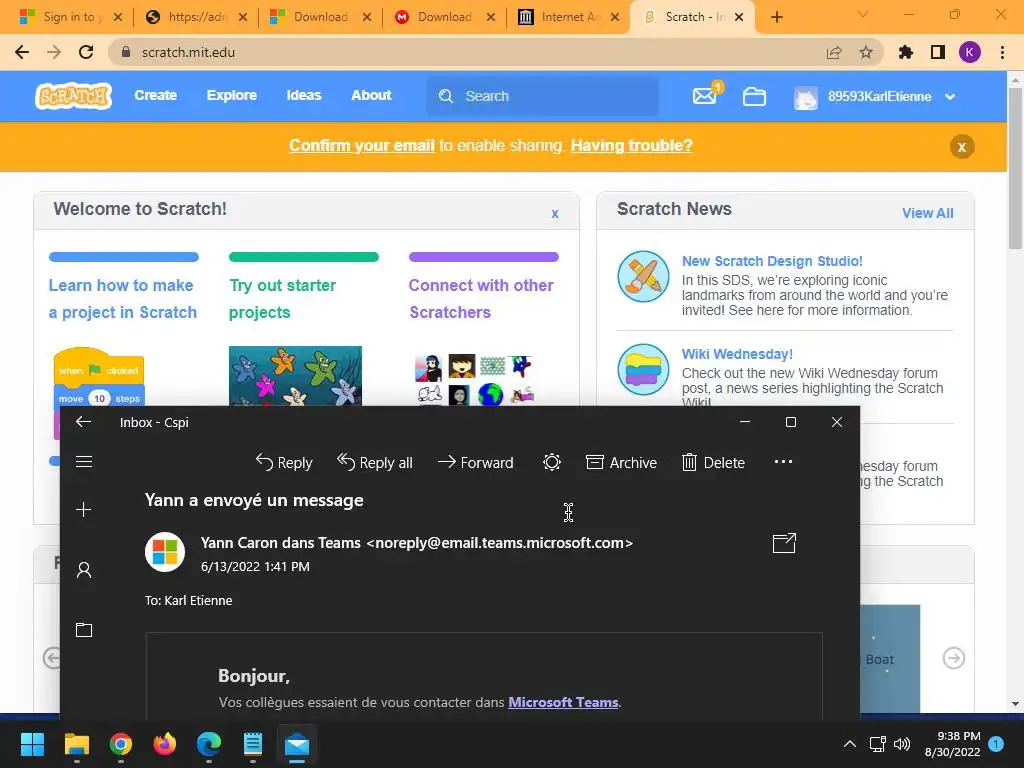
Task: Open Windows Start menu
Action: tap(32, 744)
